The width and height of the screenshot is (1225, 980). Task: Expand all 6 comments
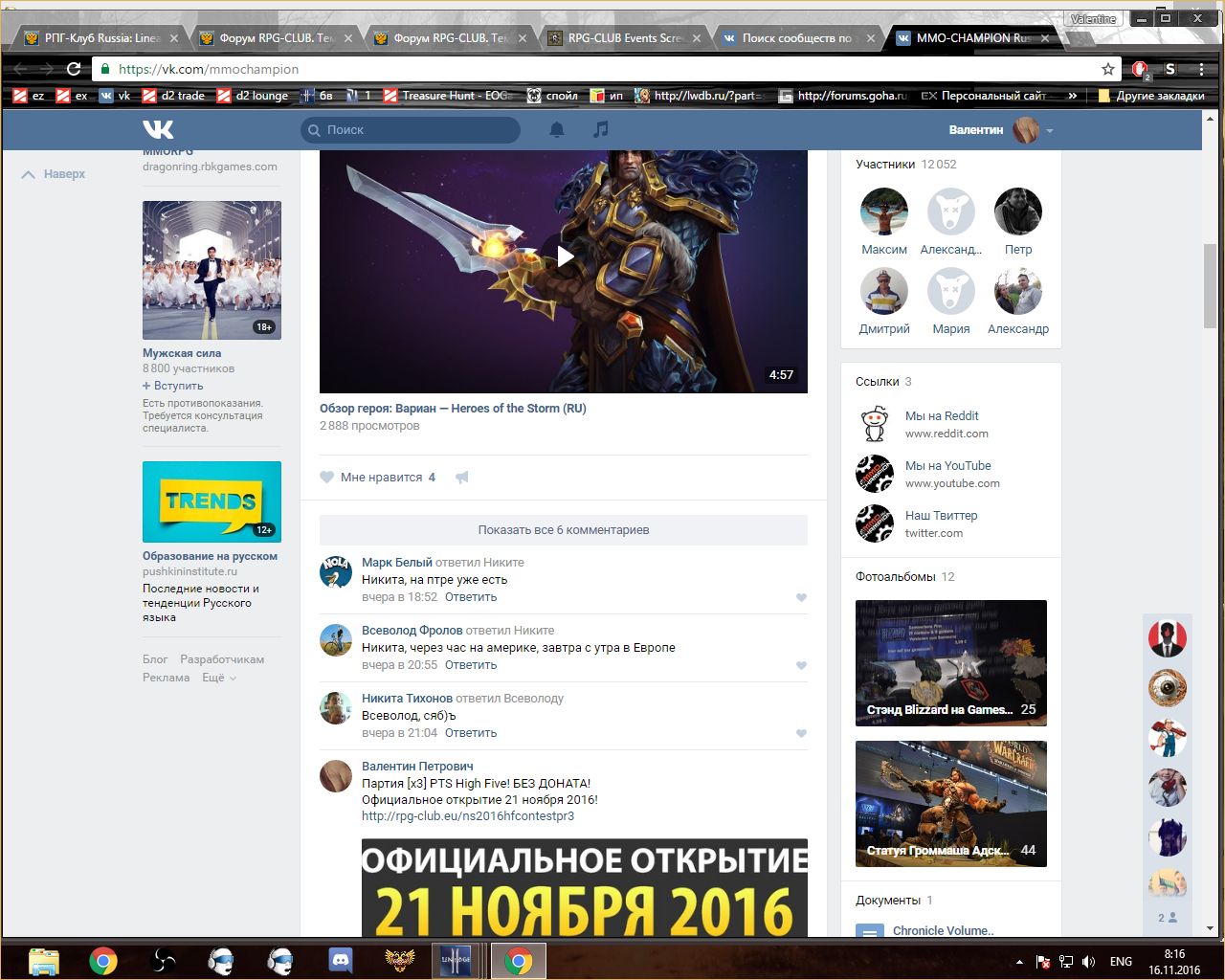click(x=564, y=529)
